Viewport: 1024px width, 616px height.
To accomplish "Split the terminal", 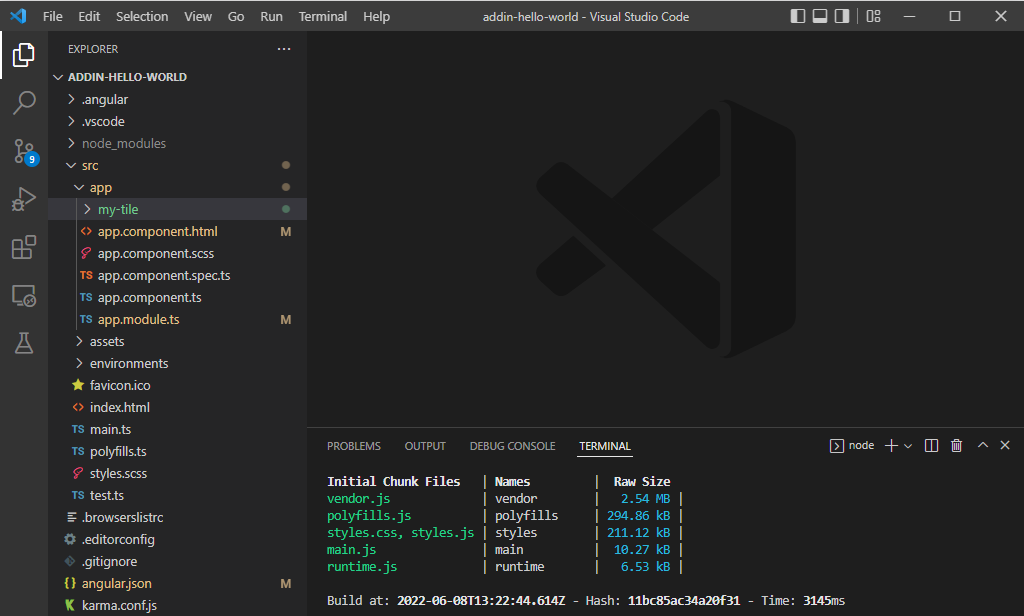I will pos(931,446).
